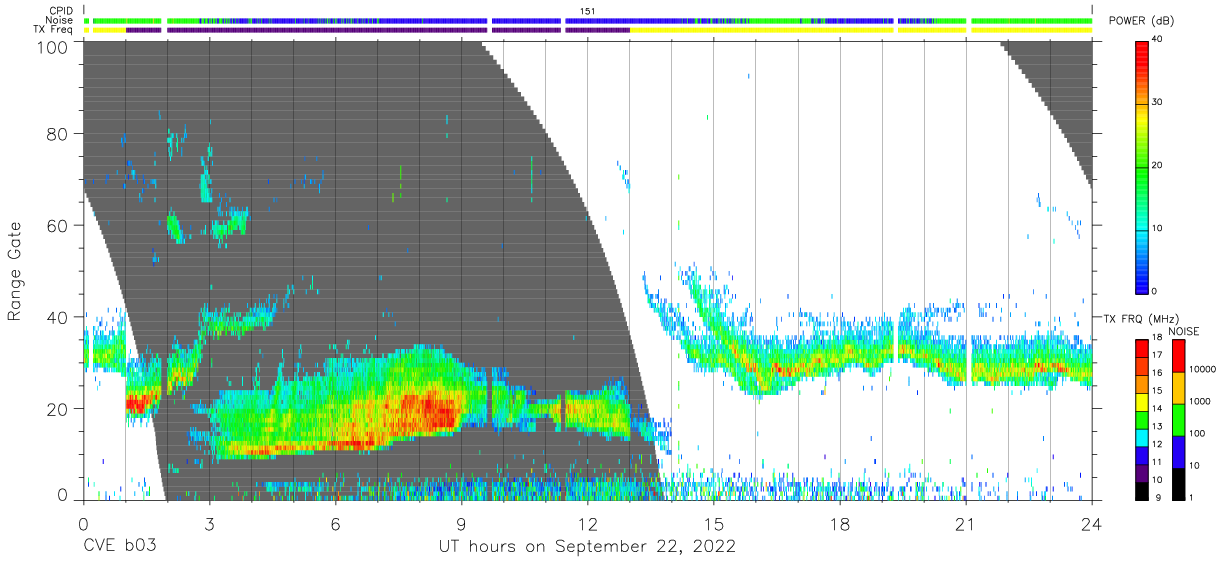Viewport: 1228px width, 567px height.
Task: Click the 'CVE b03' radar beam label
Action: (119, 547)
